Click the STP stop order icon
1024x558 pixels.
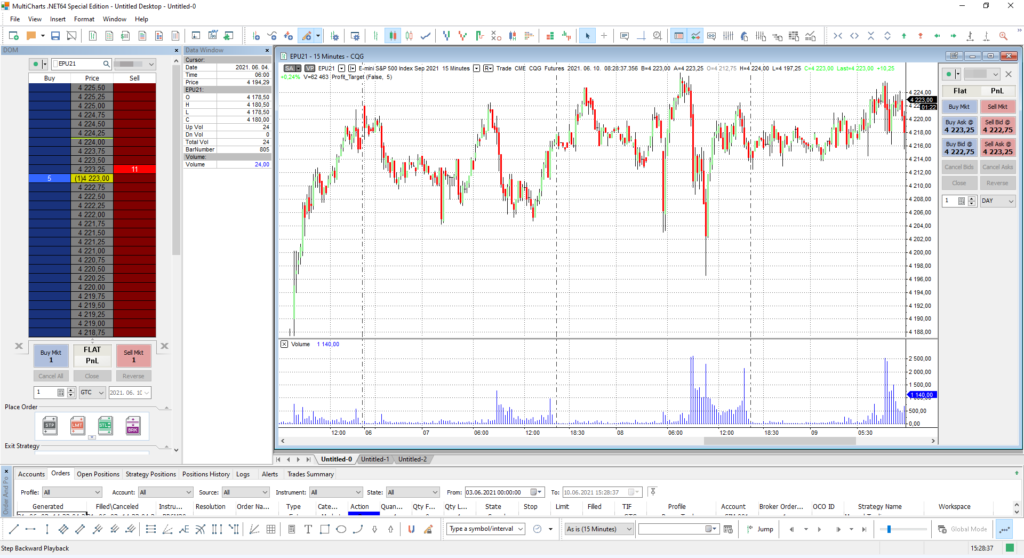tap(49, 425)
